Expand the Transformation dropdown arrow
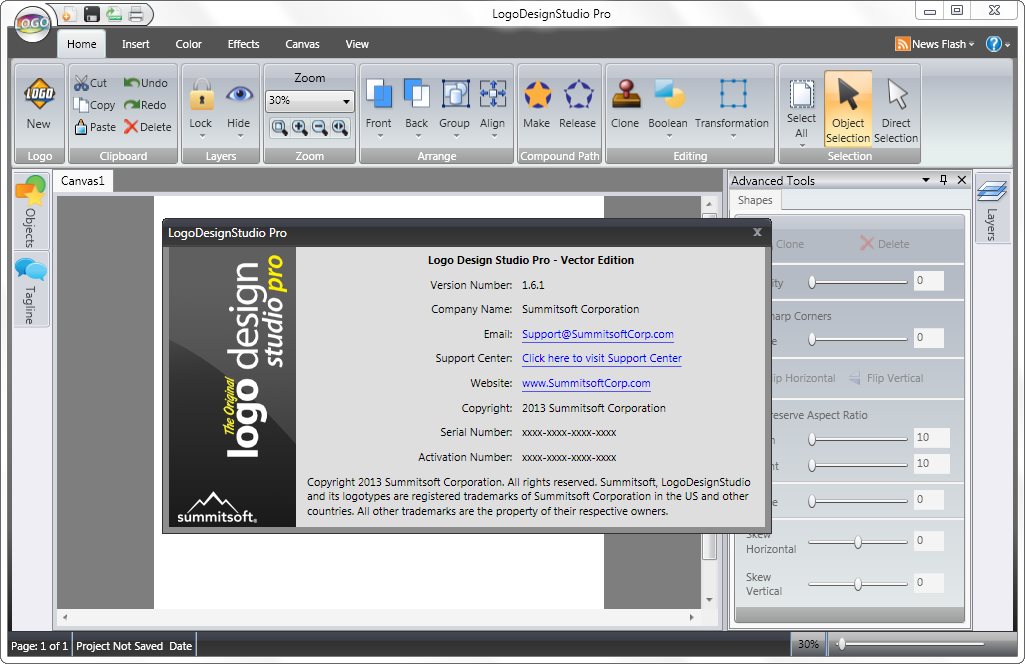Viewport: 1025px width, 664px height. (733, 137)
